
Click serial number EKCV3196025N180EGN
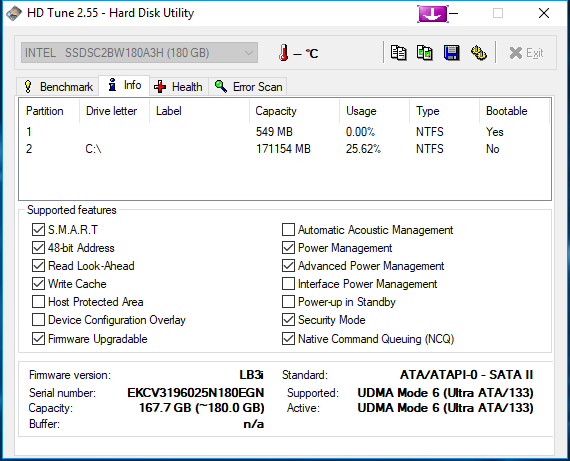point(196,393)
